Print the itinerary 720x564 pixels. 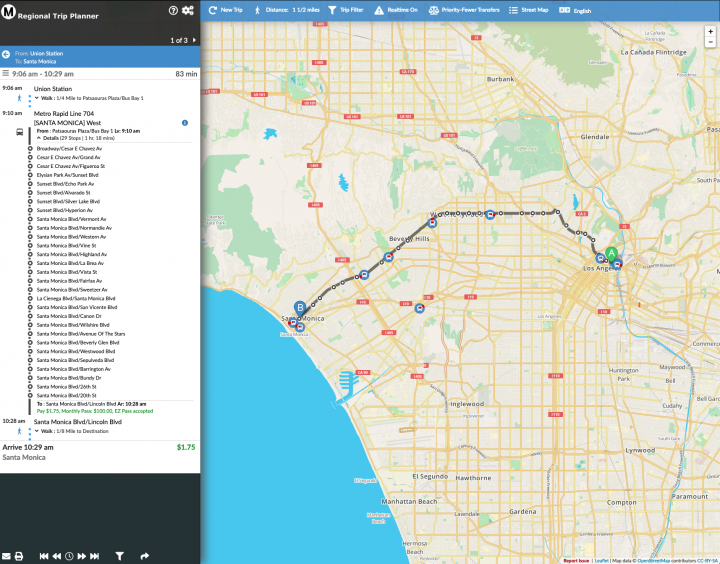click(x=19, y=556)
